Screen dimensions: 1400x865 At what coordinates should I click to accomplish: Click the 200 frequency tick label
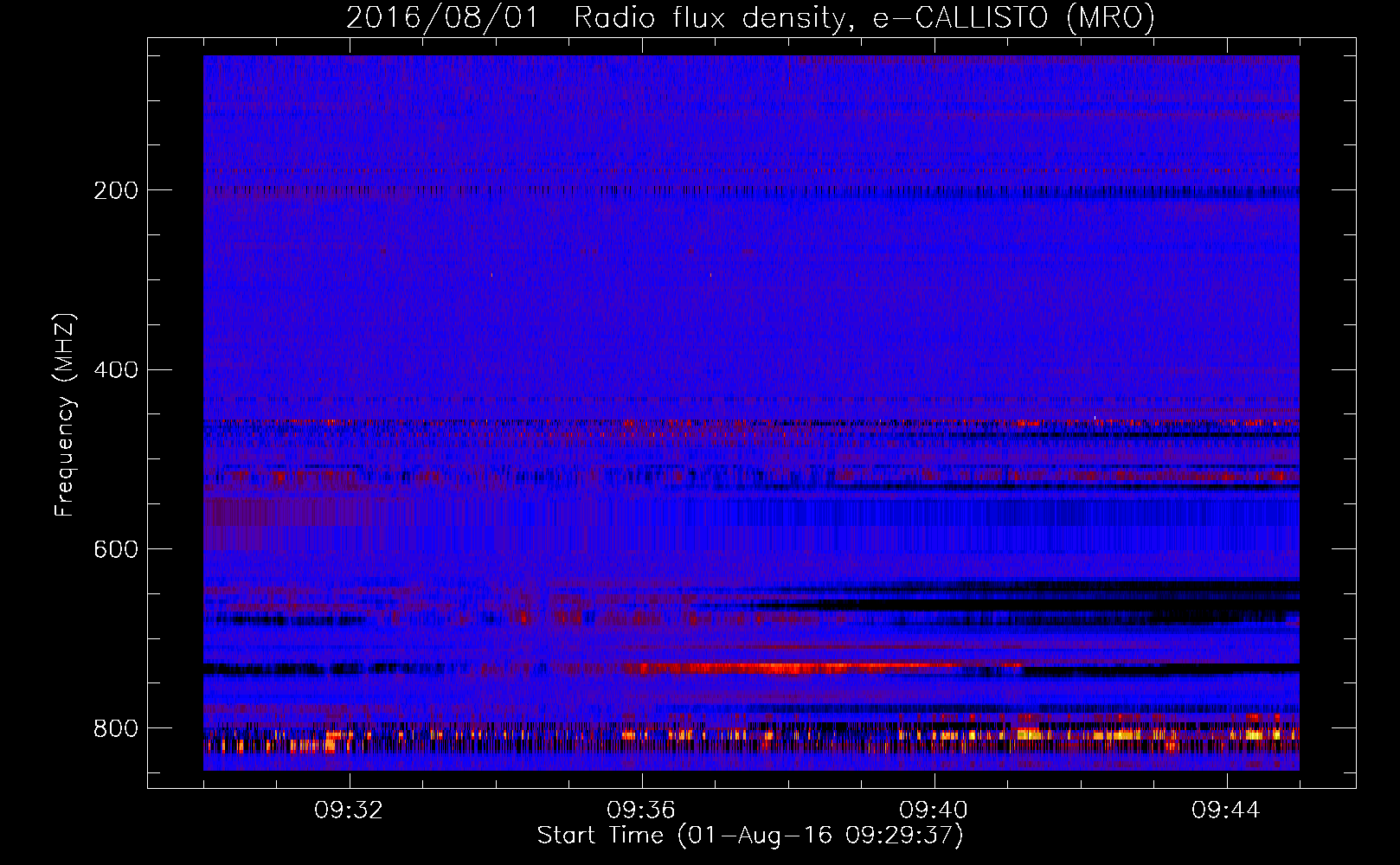[116, 190]
